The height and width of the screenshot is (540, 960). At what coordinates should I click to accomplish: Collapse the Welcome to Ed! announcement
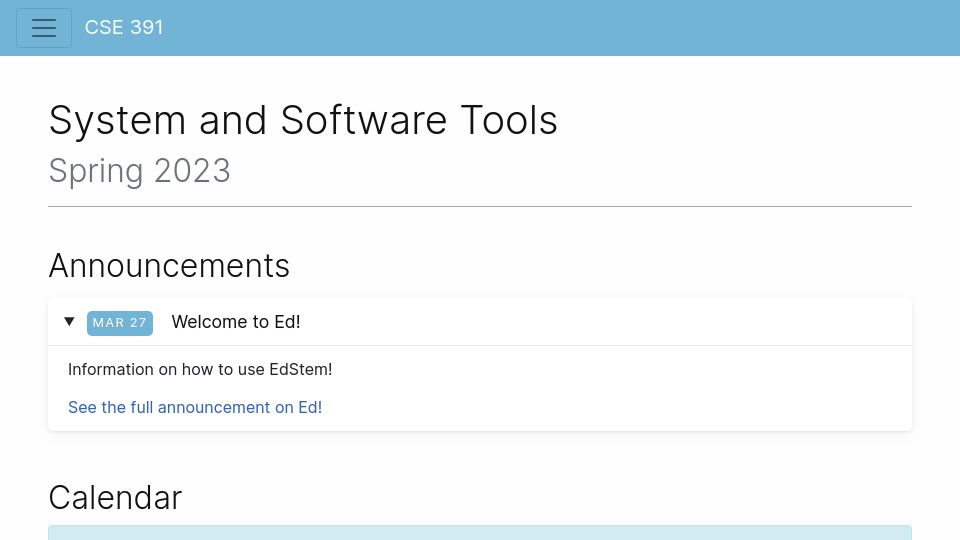click(69, 321)
